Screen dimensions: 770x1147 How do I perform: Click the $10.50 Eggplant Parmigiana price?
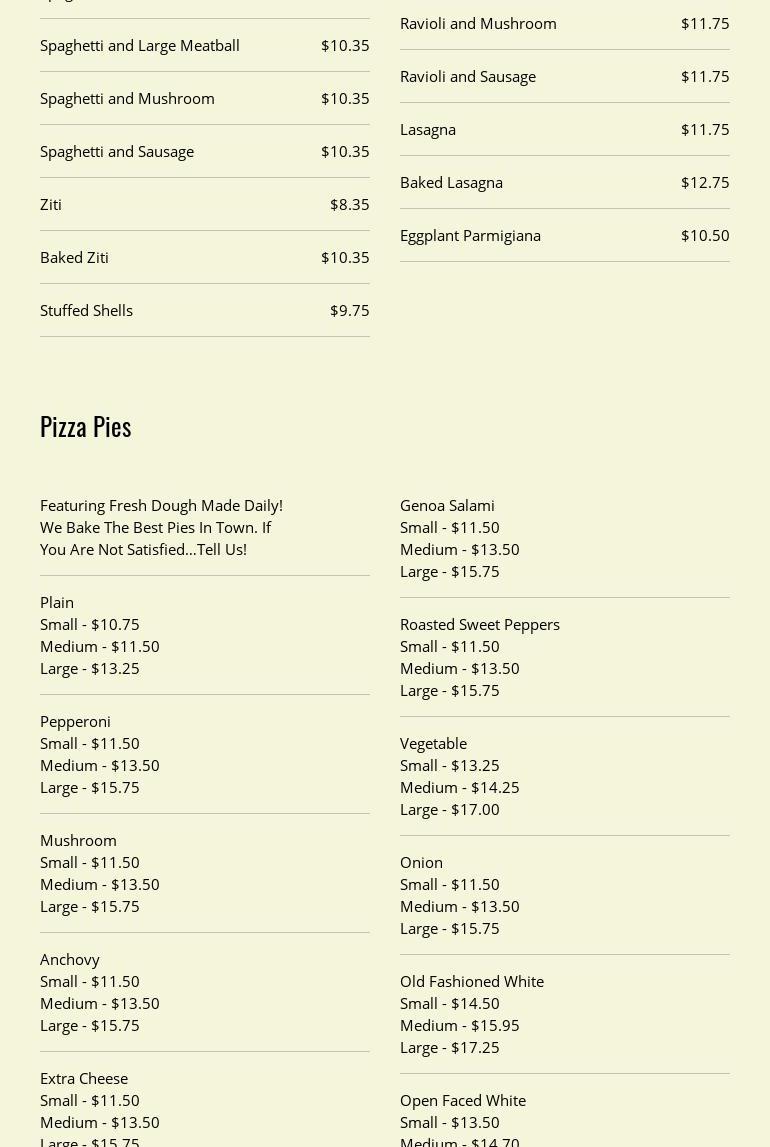point(704,235)
